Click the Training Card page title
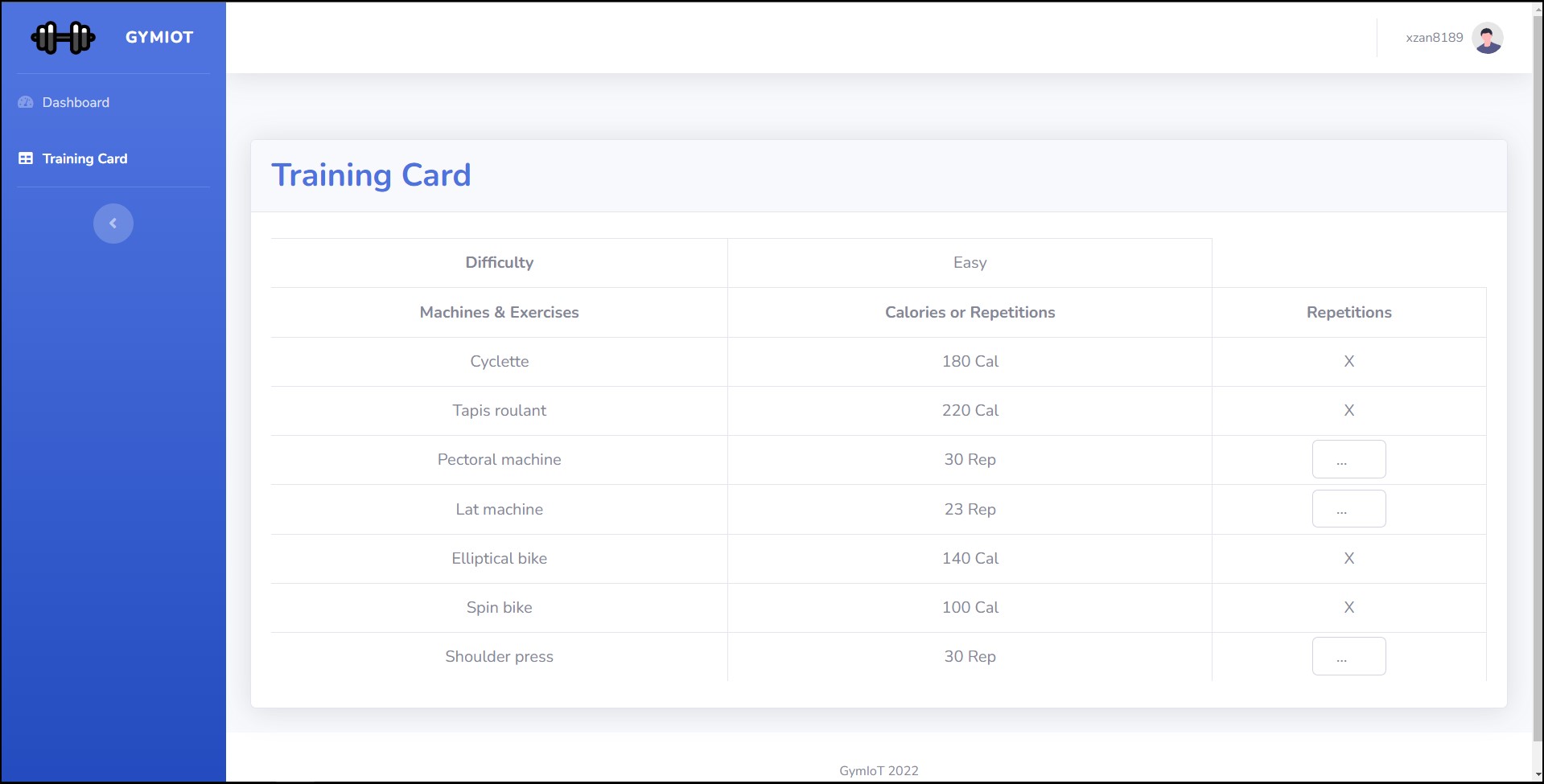 (x=371, y=175)
